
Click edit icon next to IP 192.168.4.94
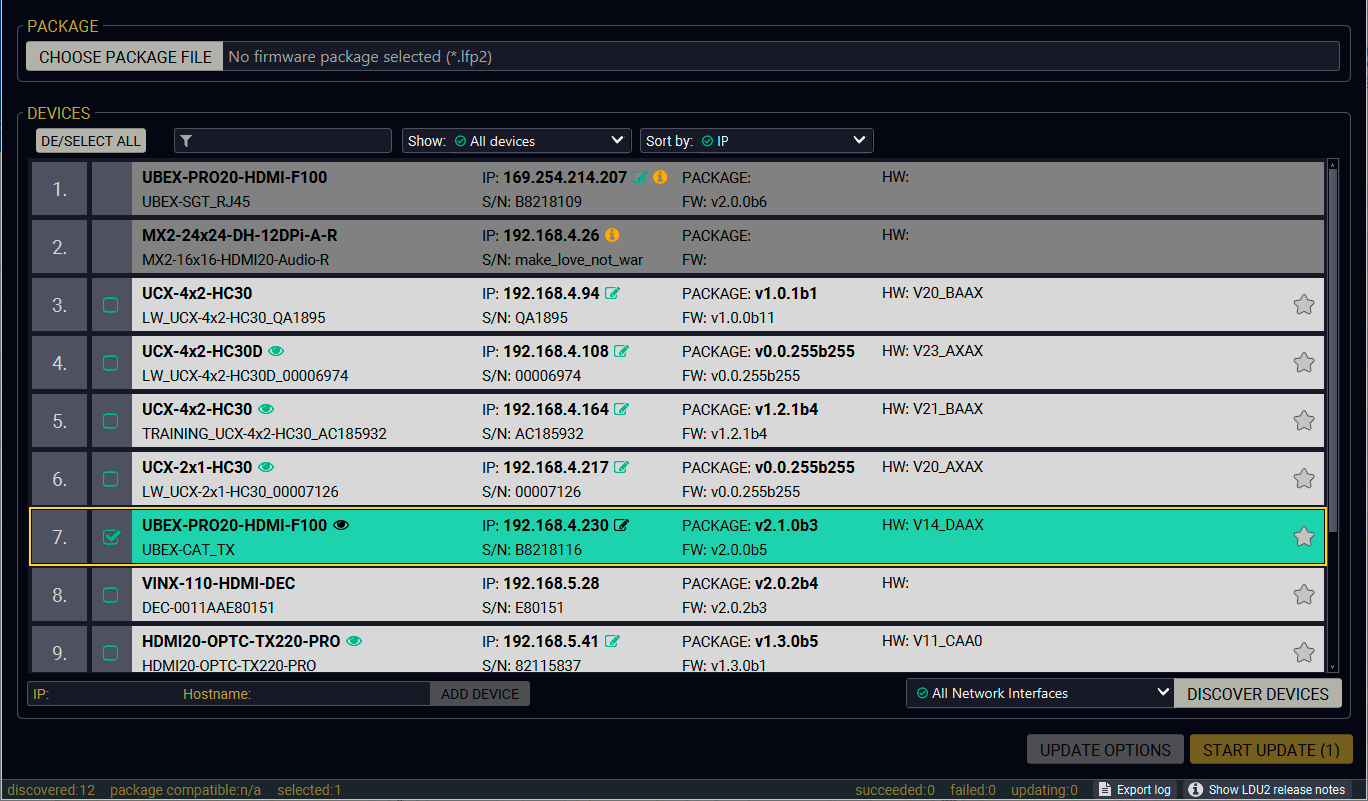click(x=612, y=293)
